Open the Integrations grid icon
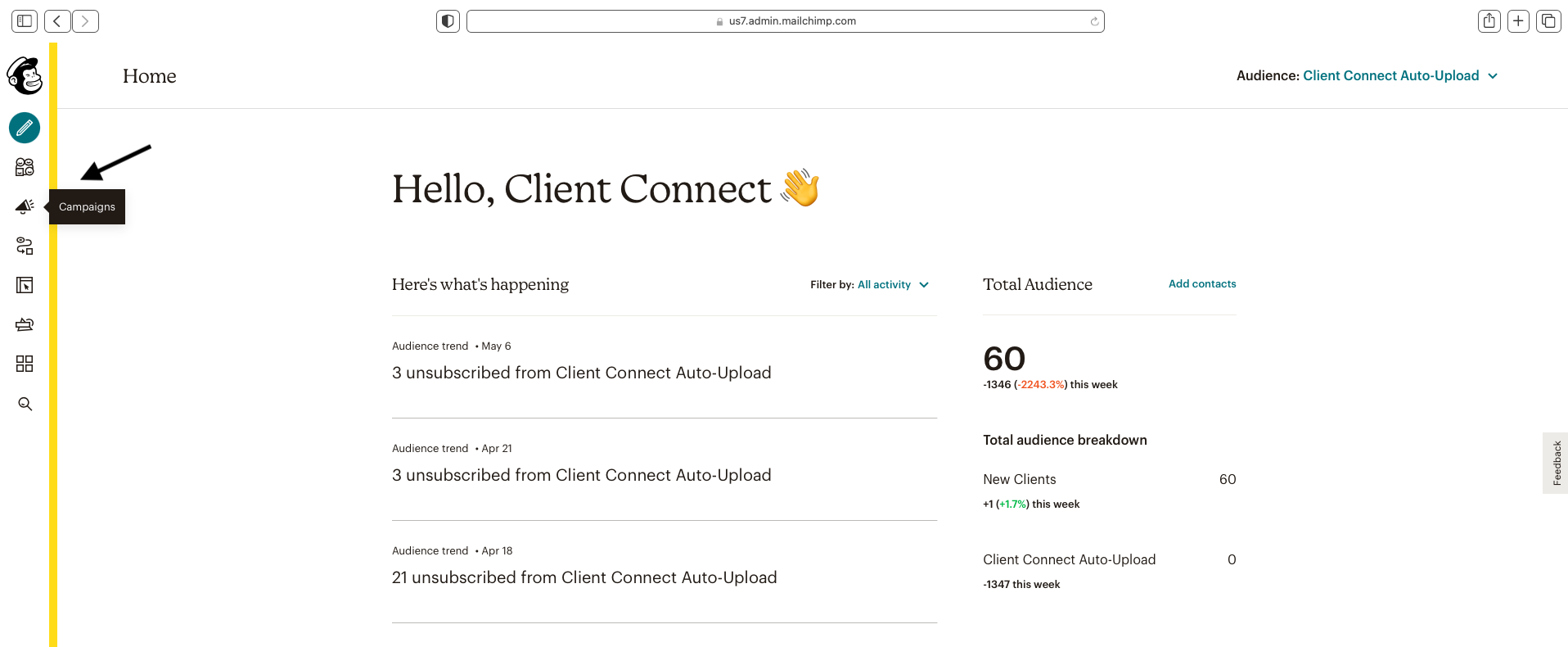The height and width of the screenshot is (647, 1568). pos(25,364)
